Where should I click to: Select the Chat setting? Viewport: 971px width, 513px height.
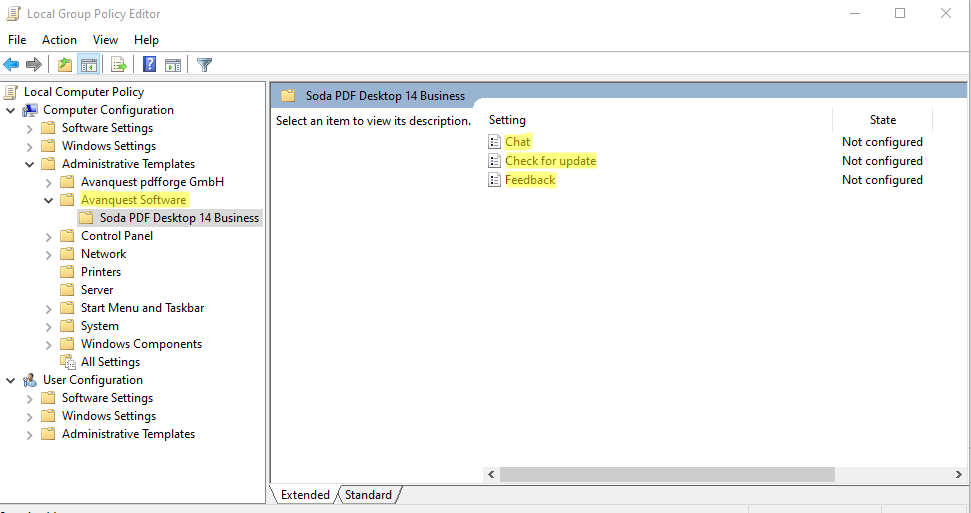(518, 142)
